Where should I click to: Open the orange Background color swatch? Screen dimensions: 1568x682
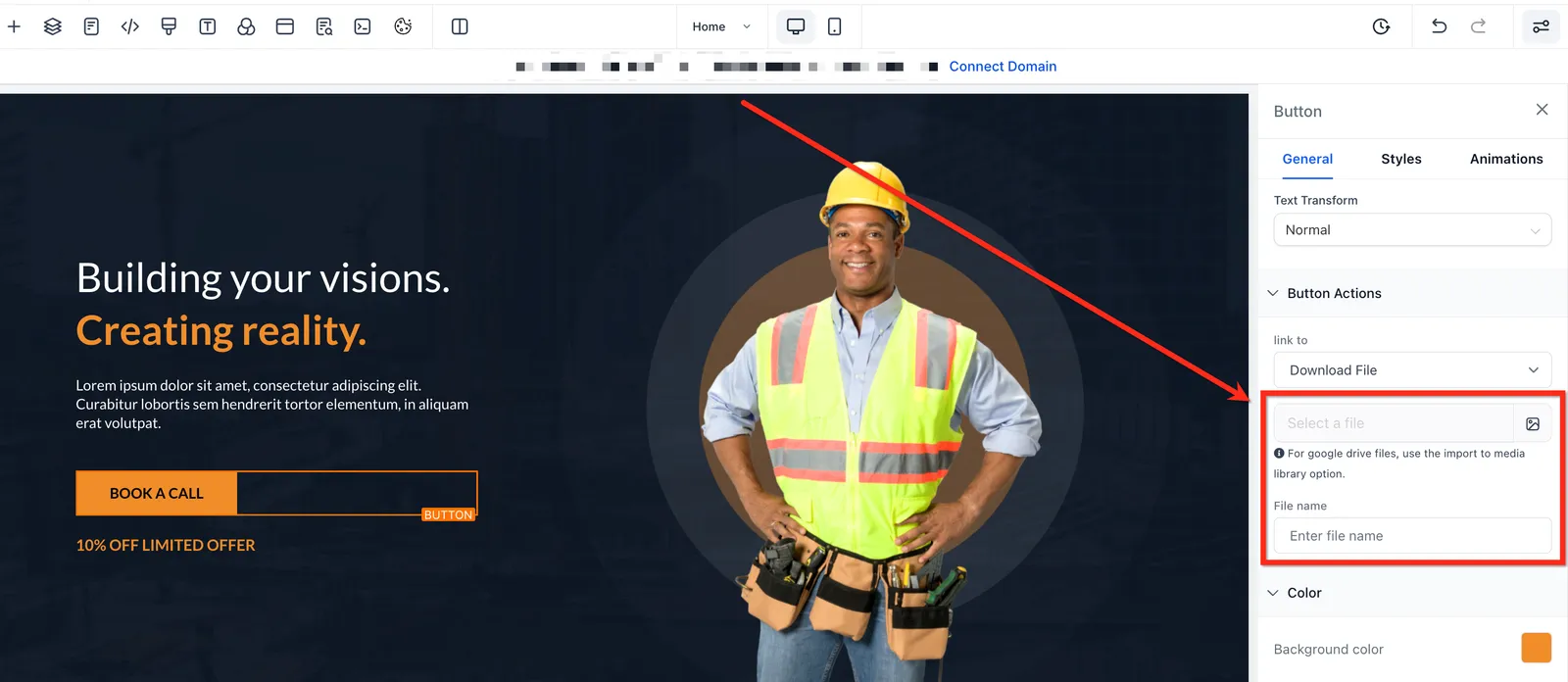point(1536,648)
